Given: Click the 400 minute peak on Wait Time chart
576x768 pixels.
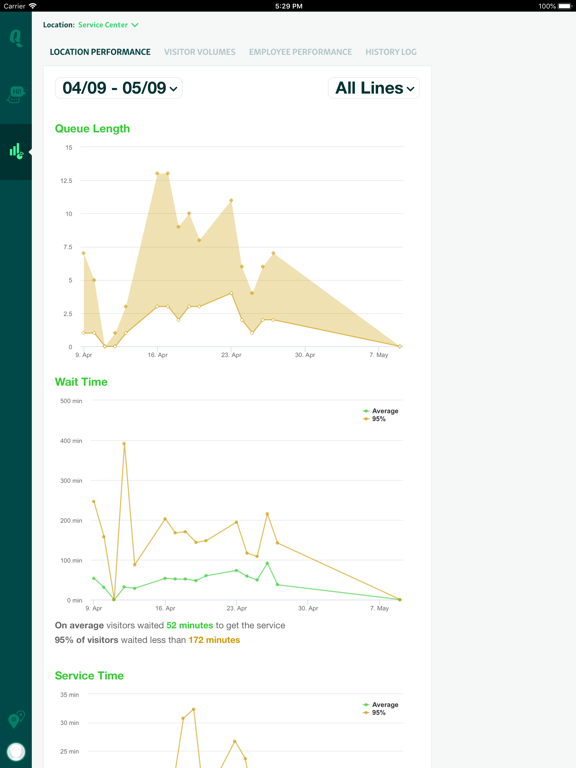Looking at the screenshot, I should (124, 444).
